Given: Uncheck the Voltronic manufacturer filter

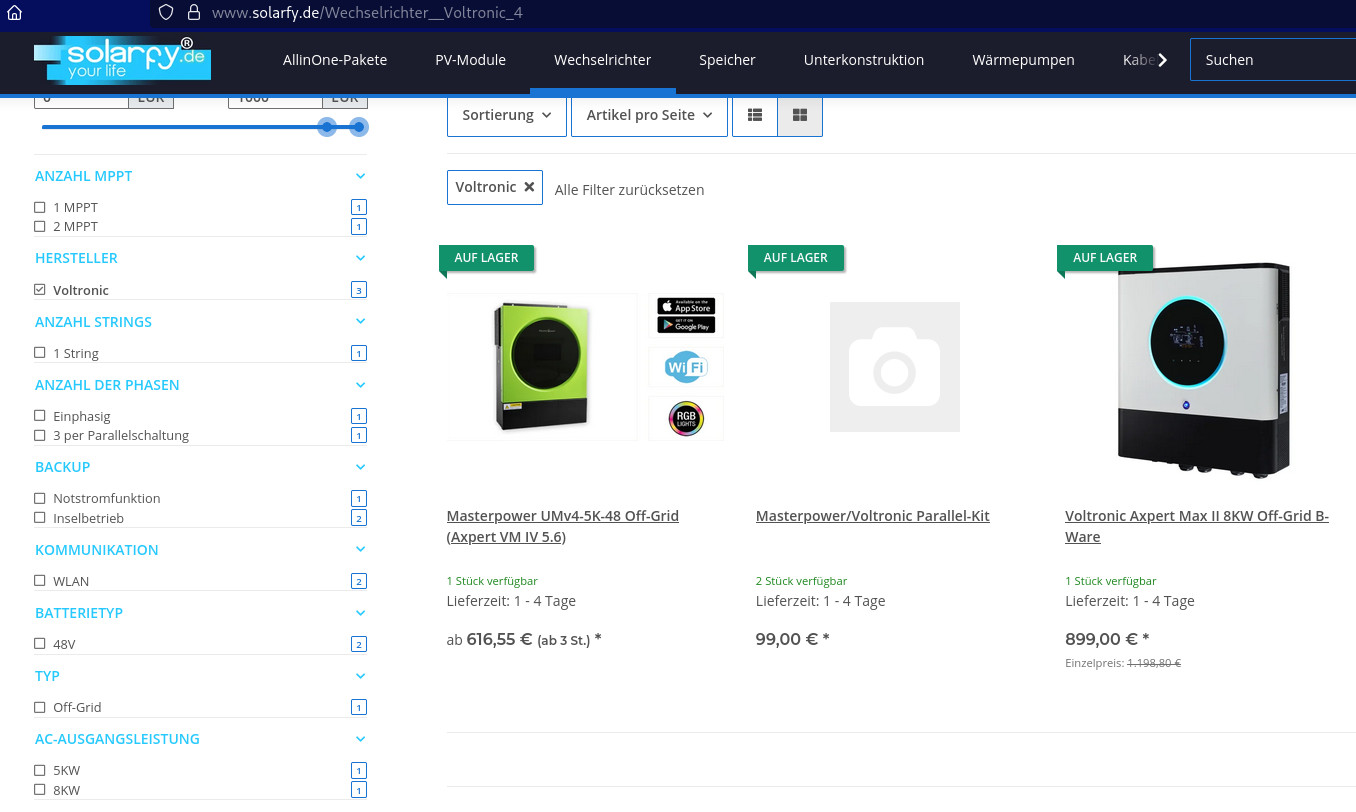Looking at the screenshot, I should 40,290.
